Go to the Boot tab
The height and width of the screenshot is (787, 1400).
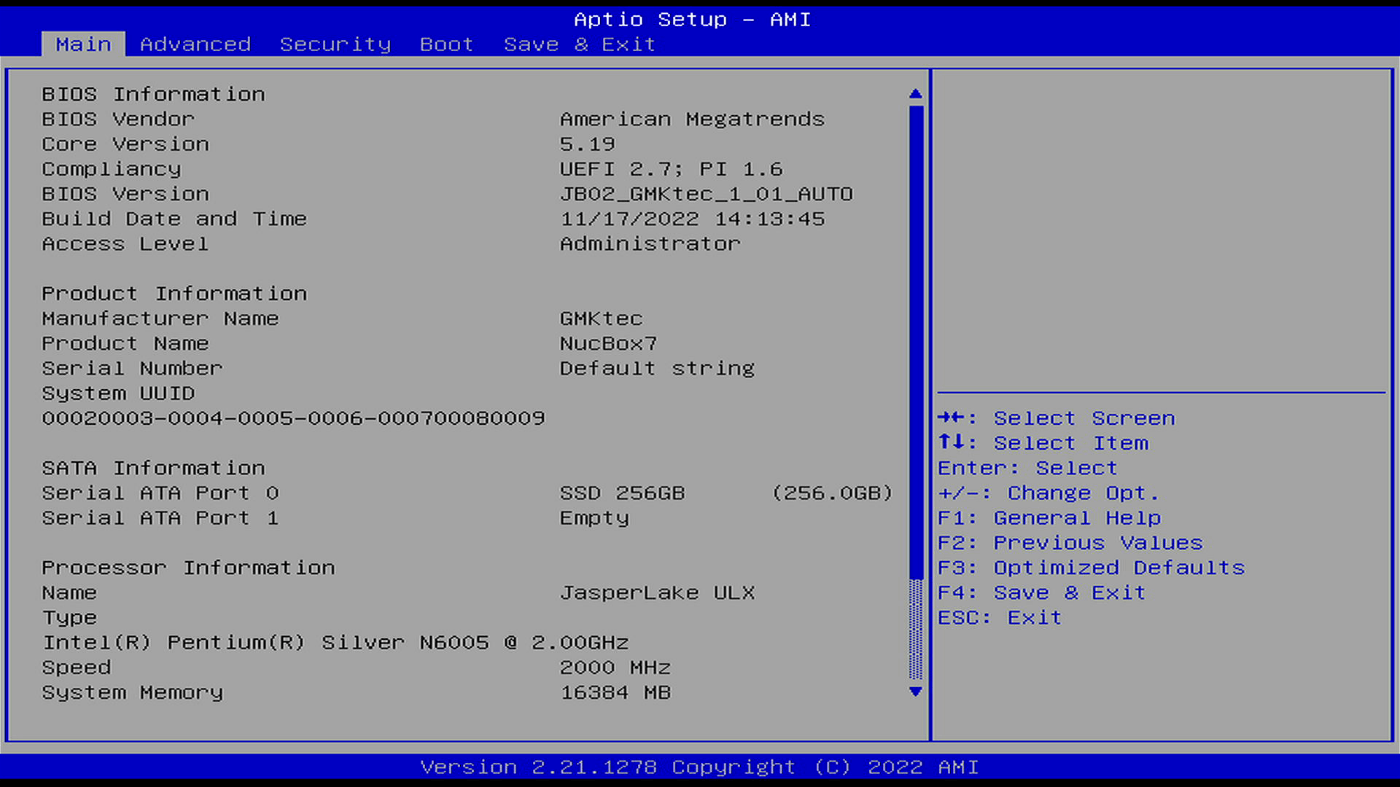(446, 44)
